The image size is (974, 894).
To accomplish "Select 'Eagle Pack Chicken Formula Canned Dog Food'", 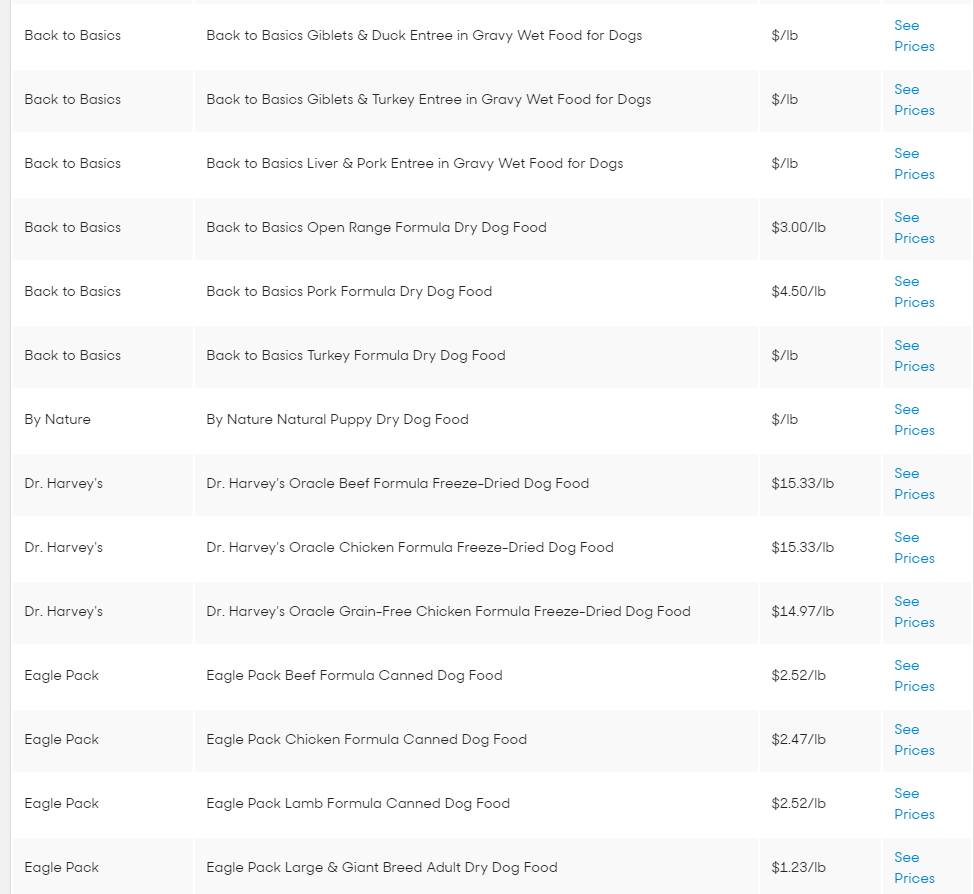I will click(x=366, y=739).
